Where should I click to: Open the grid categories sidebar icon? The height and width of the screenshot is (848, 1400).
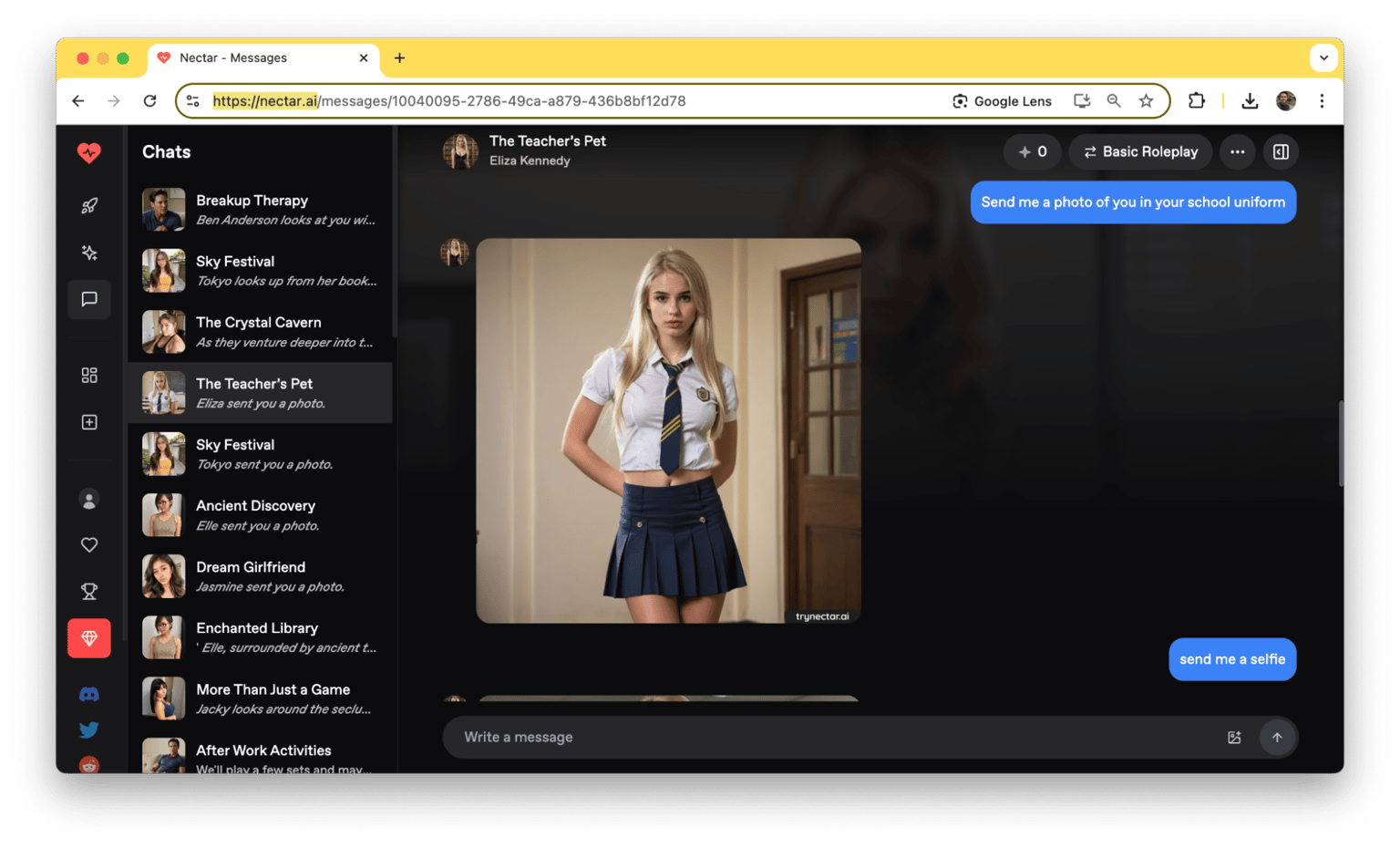coord(89,375)
